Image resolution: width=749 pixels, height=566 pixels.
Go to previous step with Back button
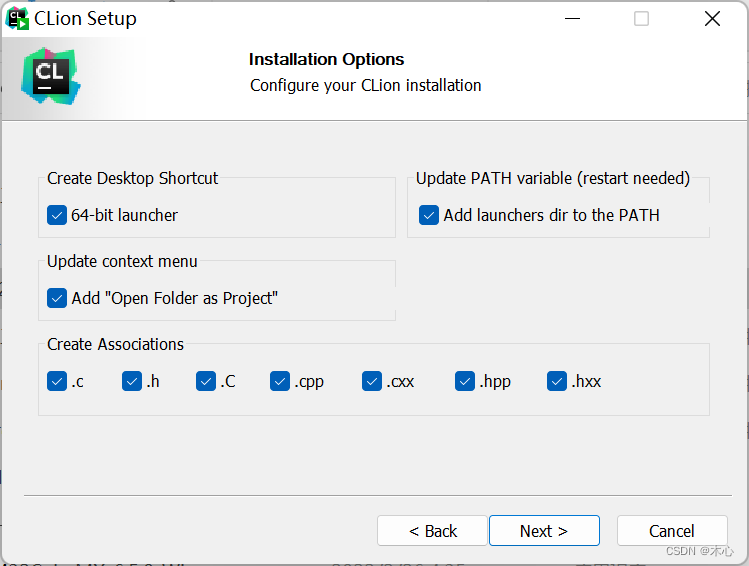point(432,531)
